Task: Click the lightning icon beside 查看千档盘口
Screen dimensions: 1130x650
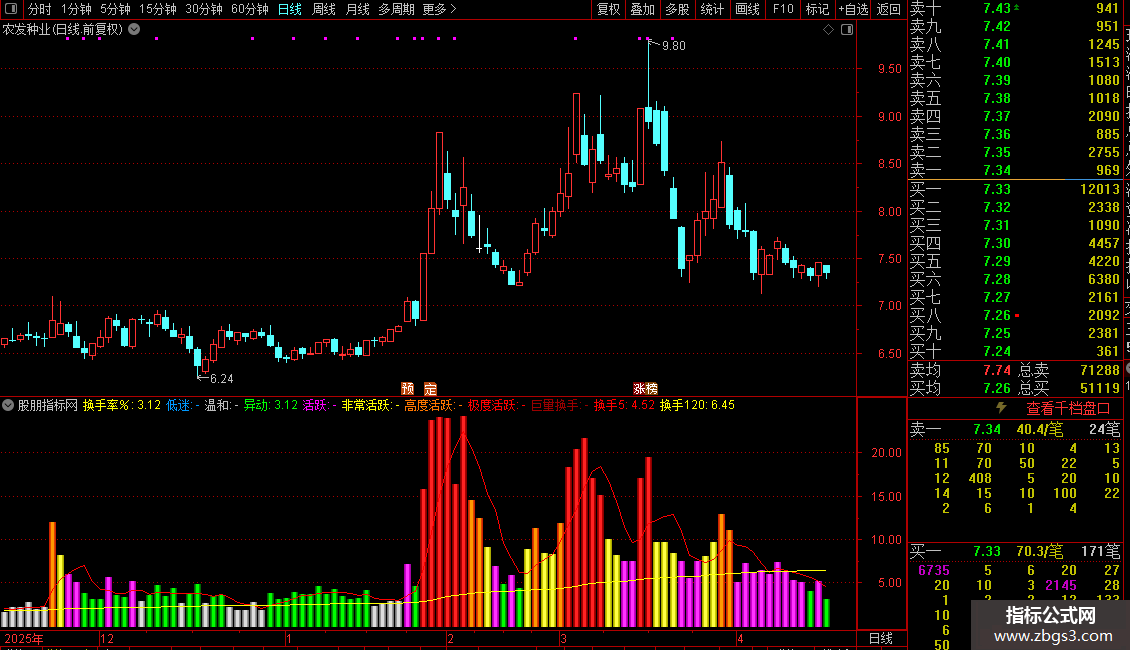Action: click(1001, 408)
